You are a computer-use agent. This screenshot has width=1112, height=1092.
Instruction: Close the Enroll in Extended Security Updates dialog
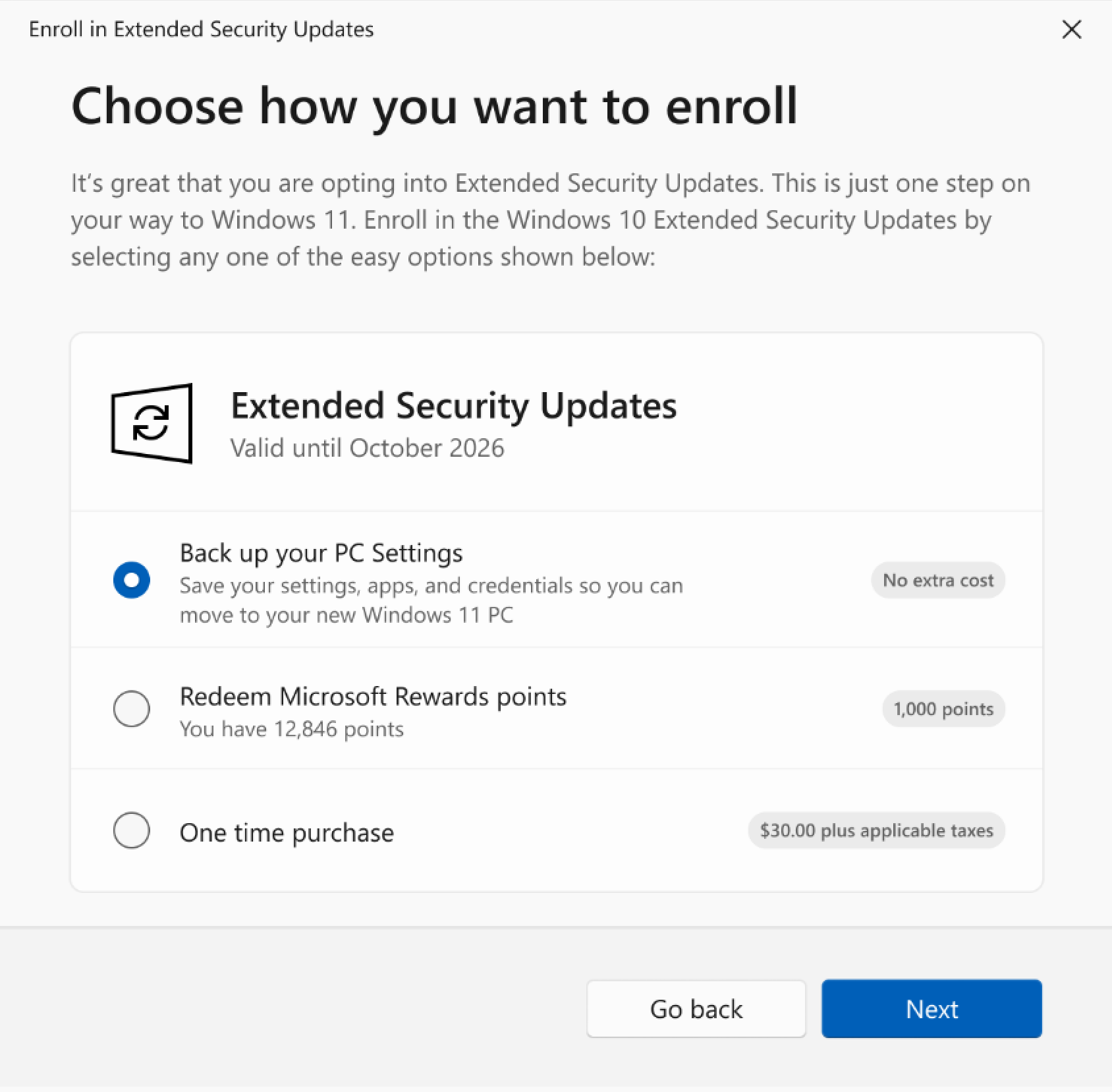(x=1072, y=29)
